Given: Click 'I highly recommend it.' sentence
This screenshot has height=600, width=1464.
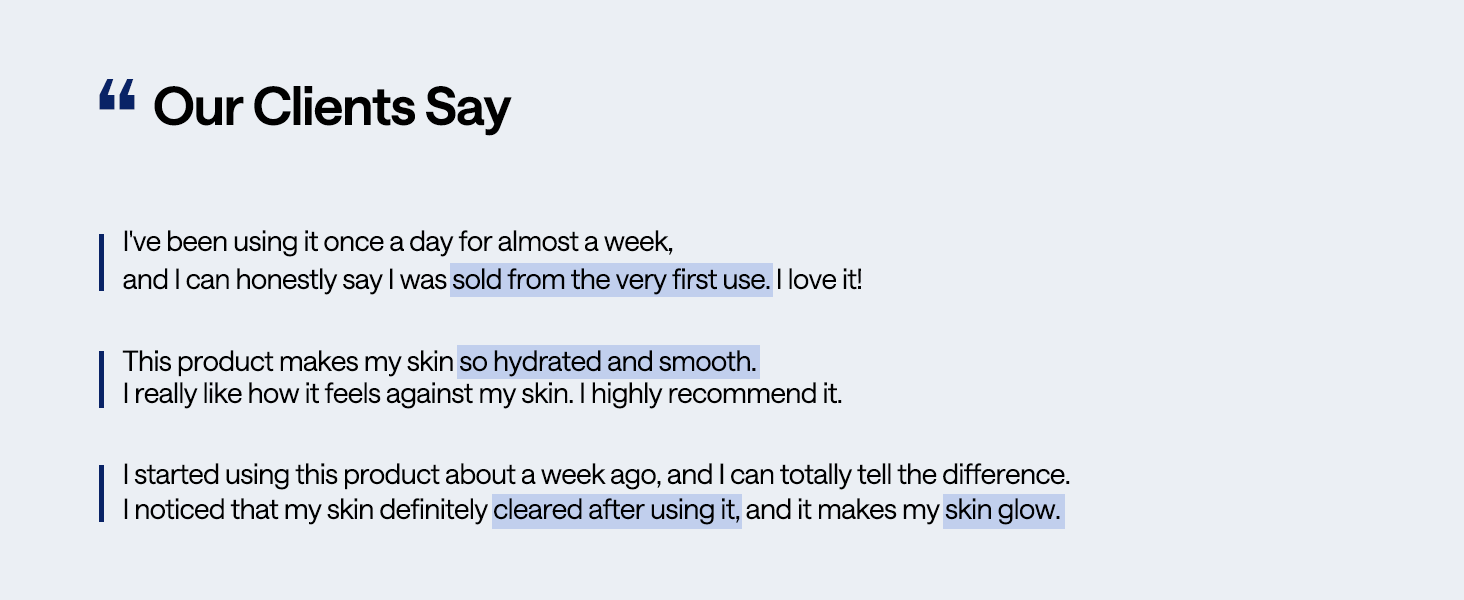Looking at the screenshot, I should (x=717, y=394).
